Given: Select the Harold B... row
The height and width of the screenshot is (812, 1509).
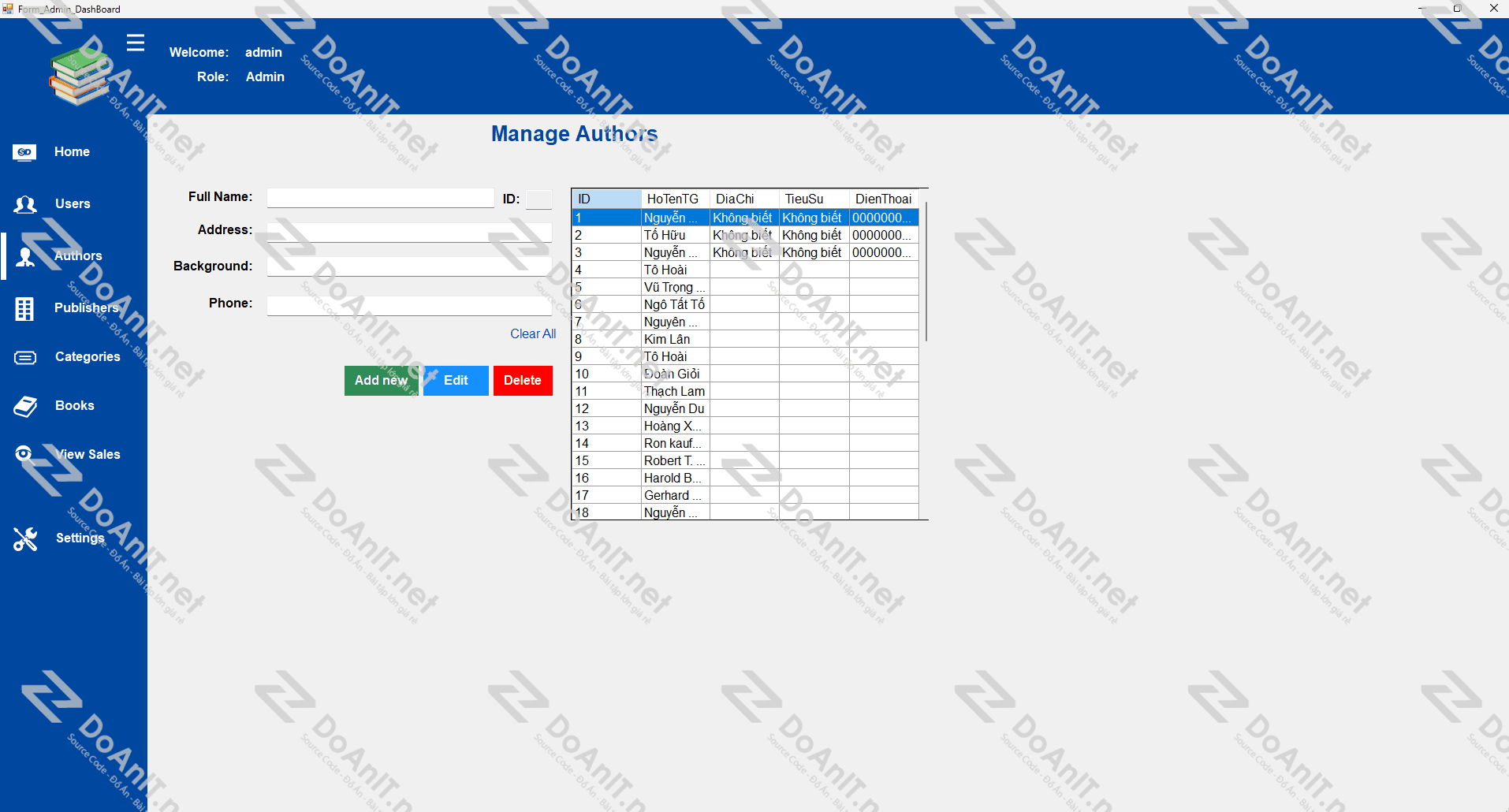Looking at the screenshot, I should pyautogui.click(x=745, y=478).
